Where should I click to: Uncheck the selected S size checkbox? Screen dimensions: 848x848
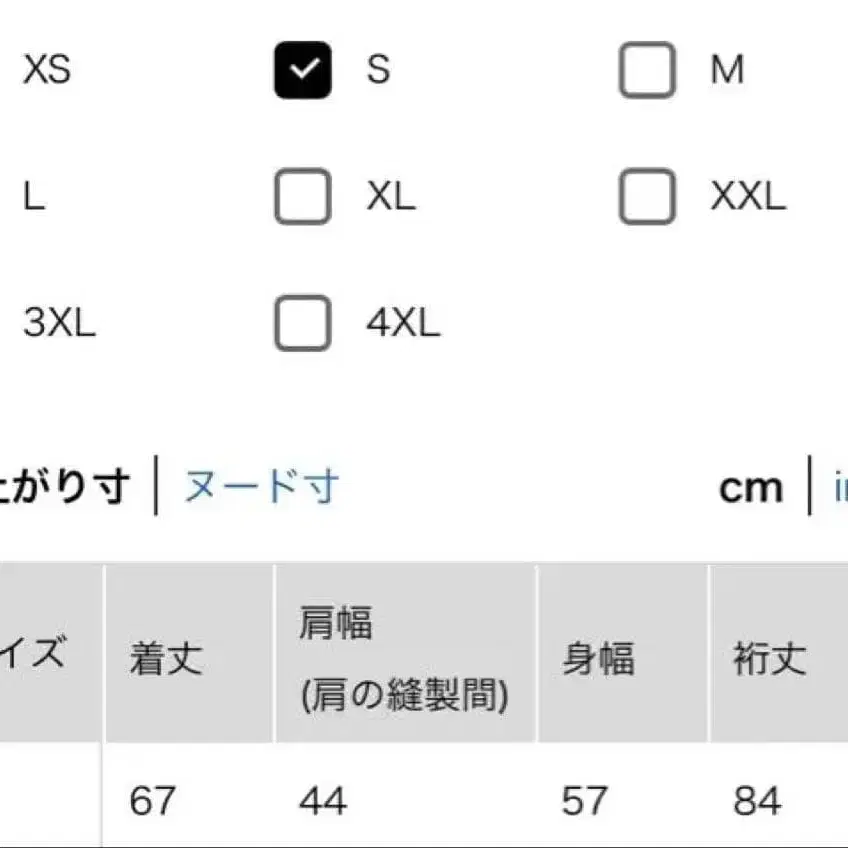302,70
